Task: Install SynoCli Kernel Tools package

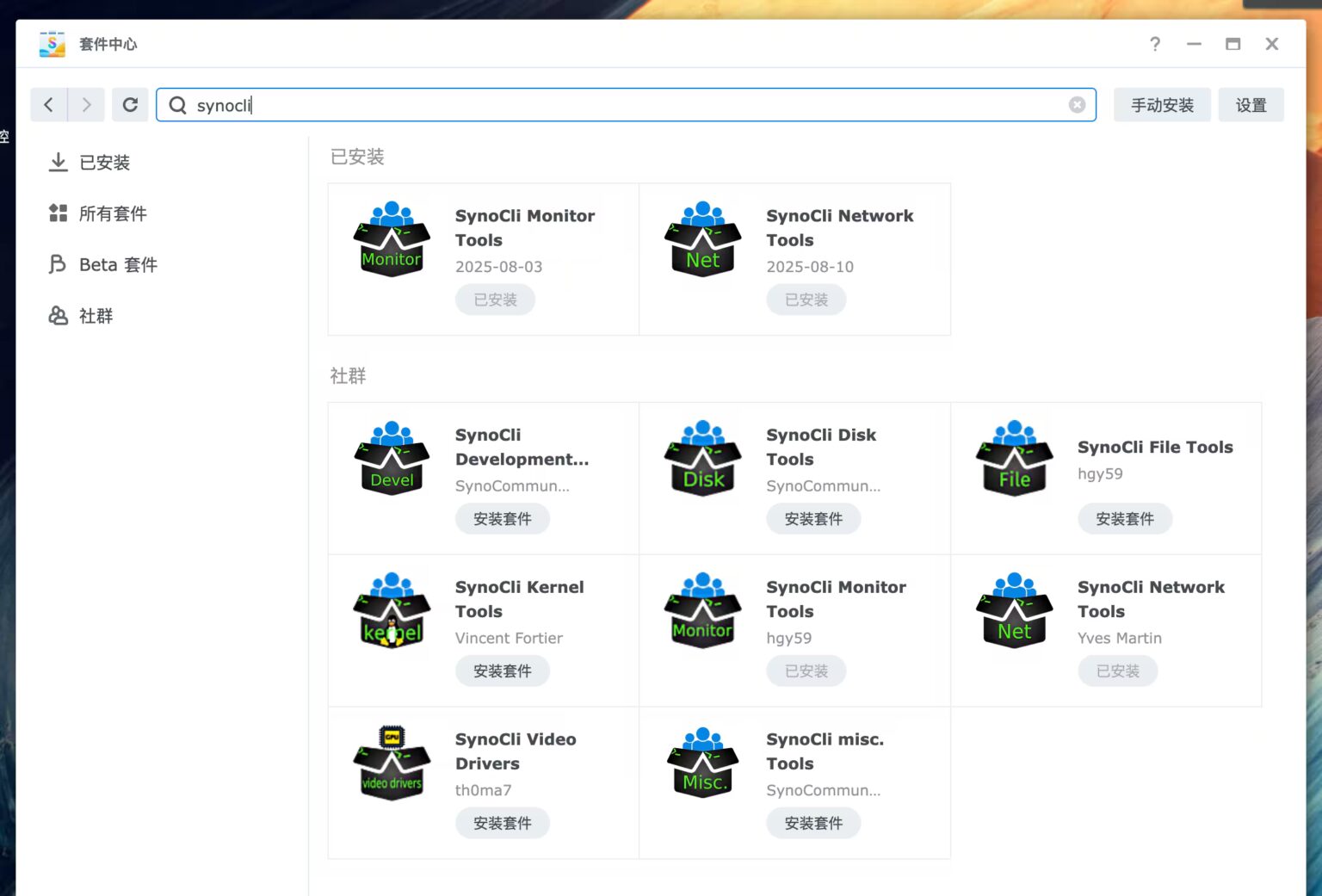Action: coord(503,671)
